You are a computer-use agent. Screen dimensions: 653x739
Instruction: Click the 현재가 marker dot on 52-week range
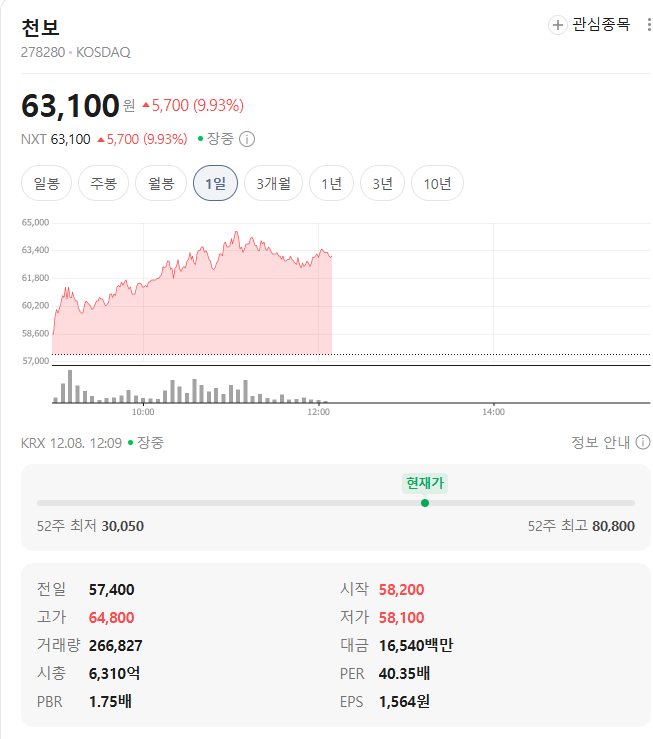tap(424, 503)
